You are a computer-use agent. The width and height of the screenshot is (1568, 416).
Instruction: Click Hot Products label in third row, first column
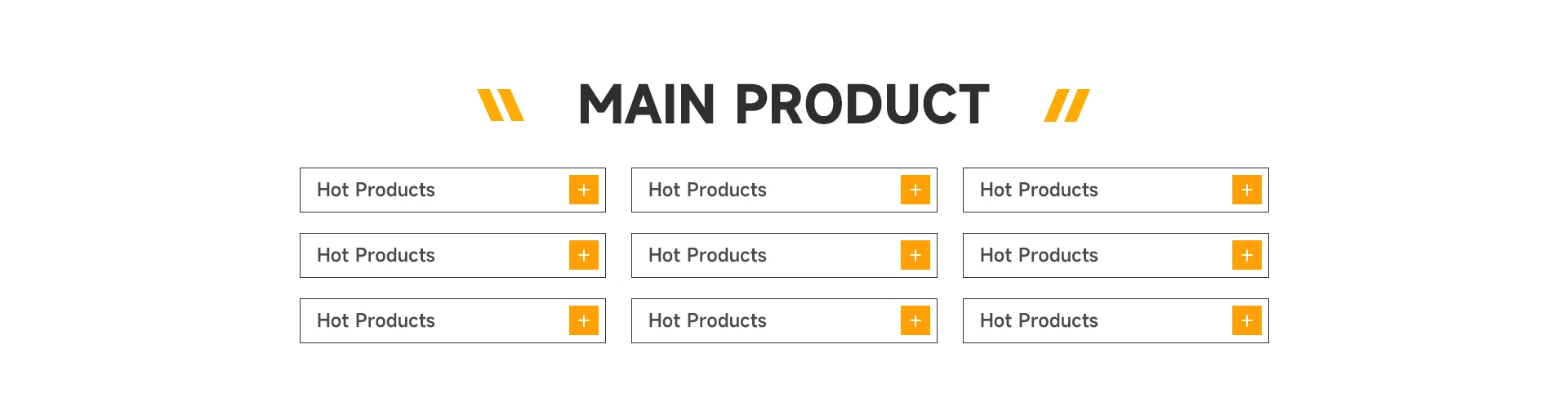(x=376, y=320)
